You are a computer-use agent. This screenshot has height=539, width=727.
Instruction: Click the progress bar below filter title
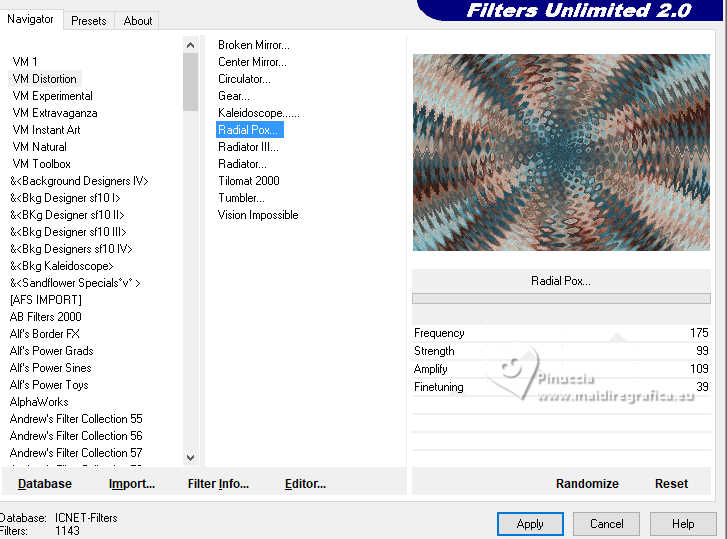pyautogui.click(x=561, y=298)
